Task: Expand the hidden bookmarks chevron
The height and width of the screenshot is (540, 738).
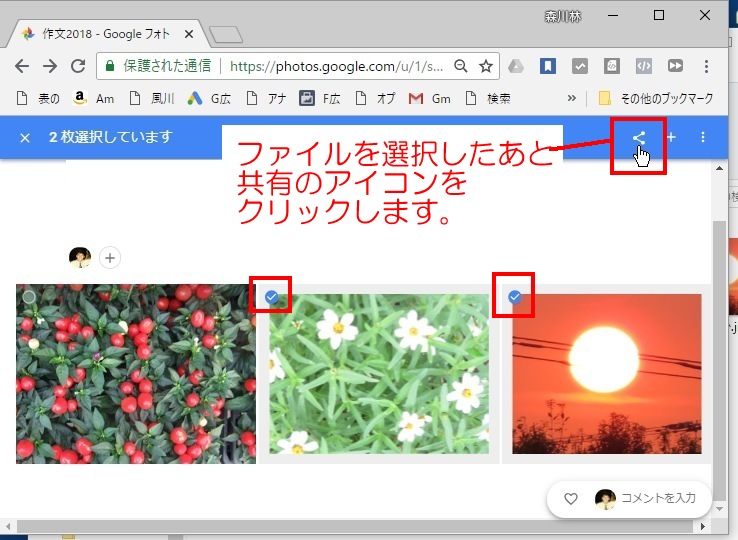Action: coord(572,98)
